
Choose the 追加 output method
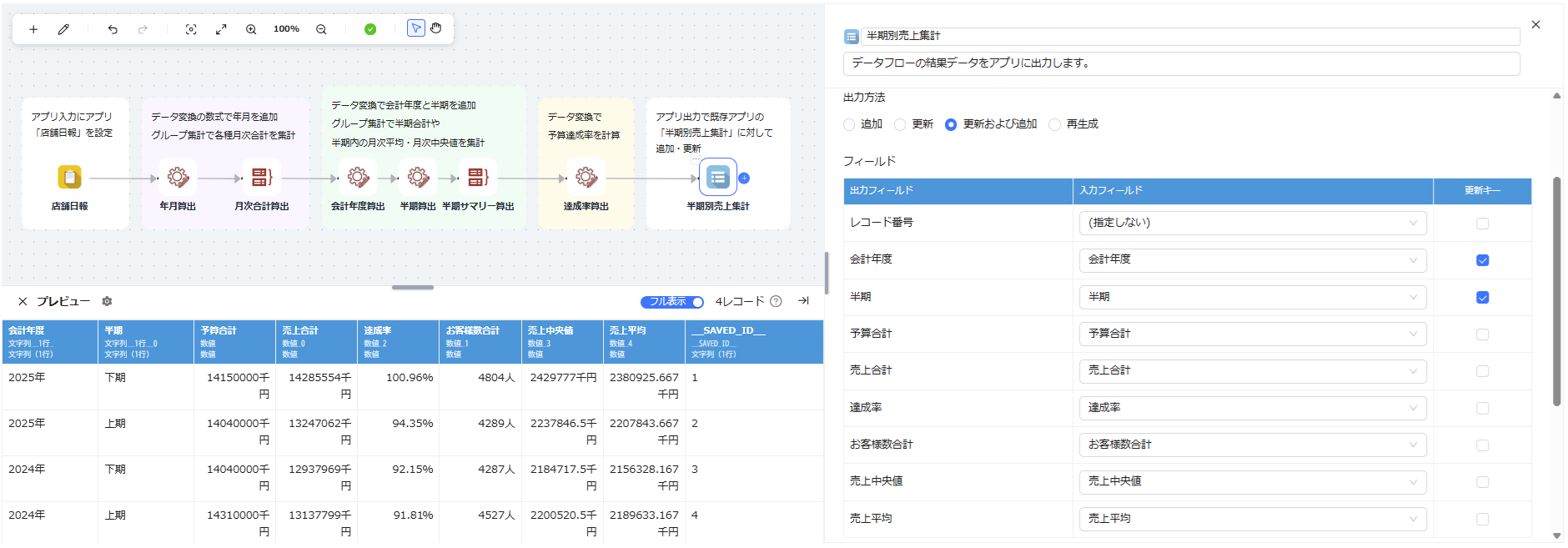pos(849,124)
